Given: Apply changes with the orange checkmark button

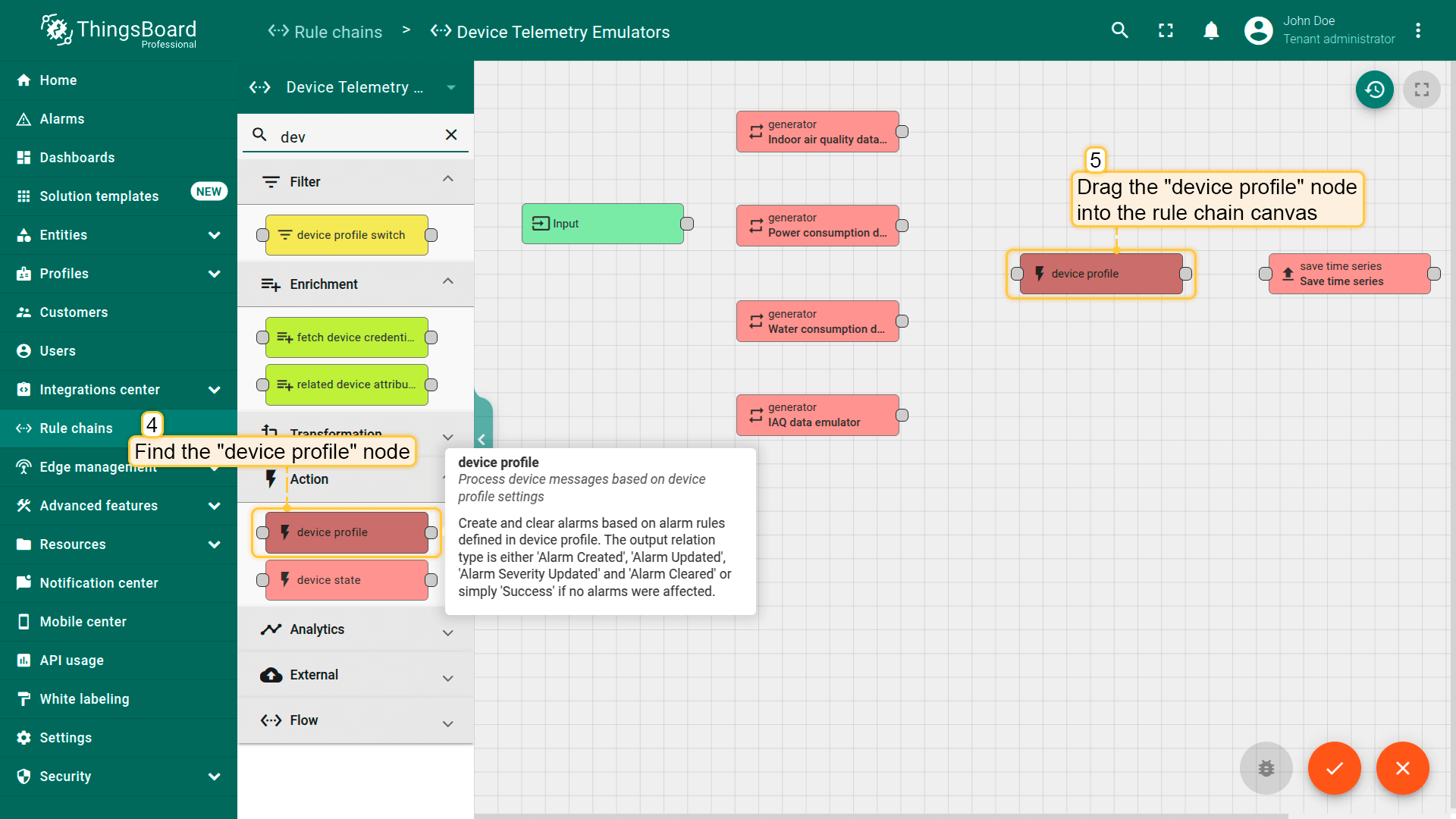Looking at the screenshot, I should (1334, 768).
